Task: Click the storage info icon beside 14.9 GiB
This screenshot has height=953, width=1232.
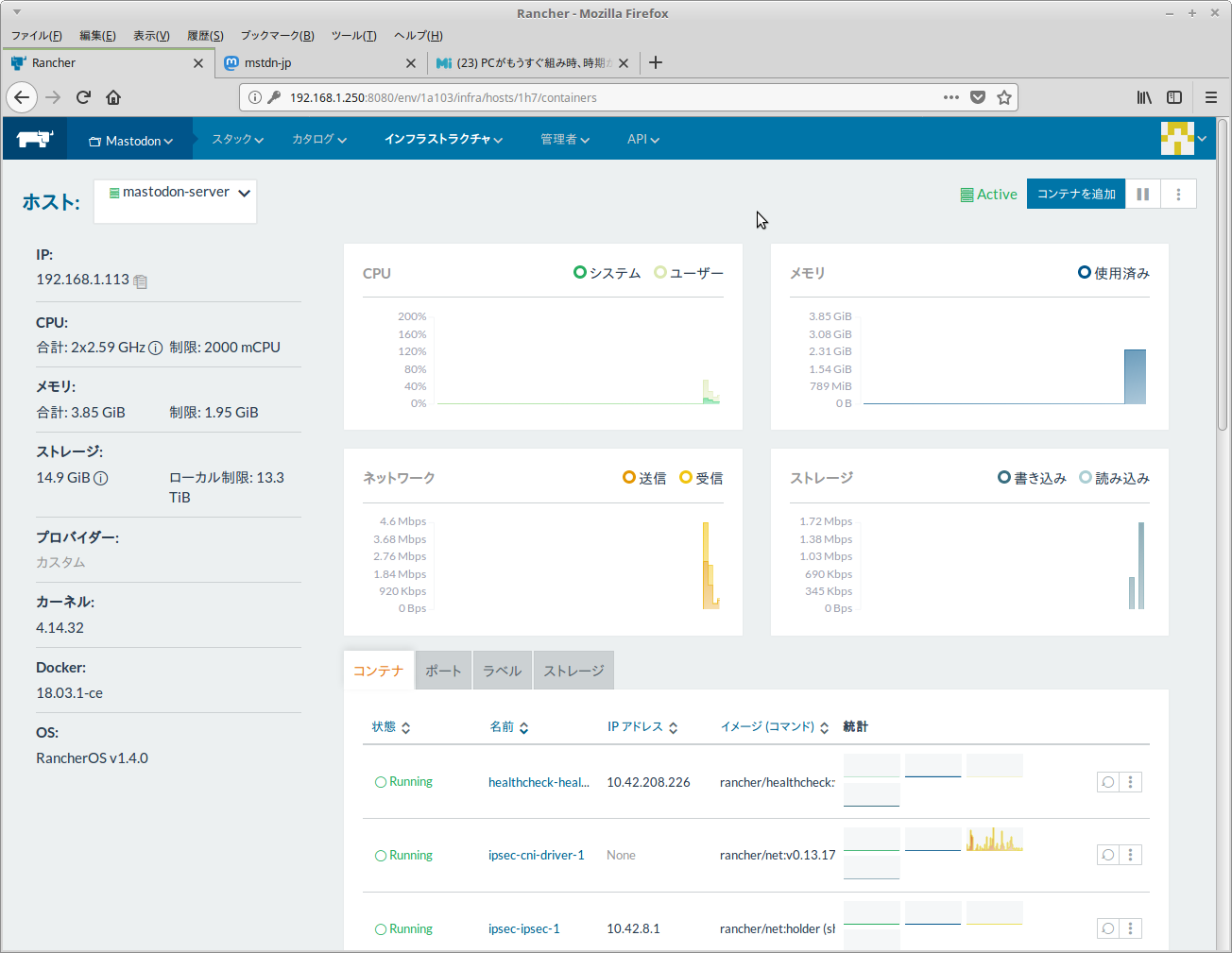Action: tap(101, 478)
